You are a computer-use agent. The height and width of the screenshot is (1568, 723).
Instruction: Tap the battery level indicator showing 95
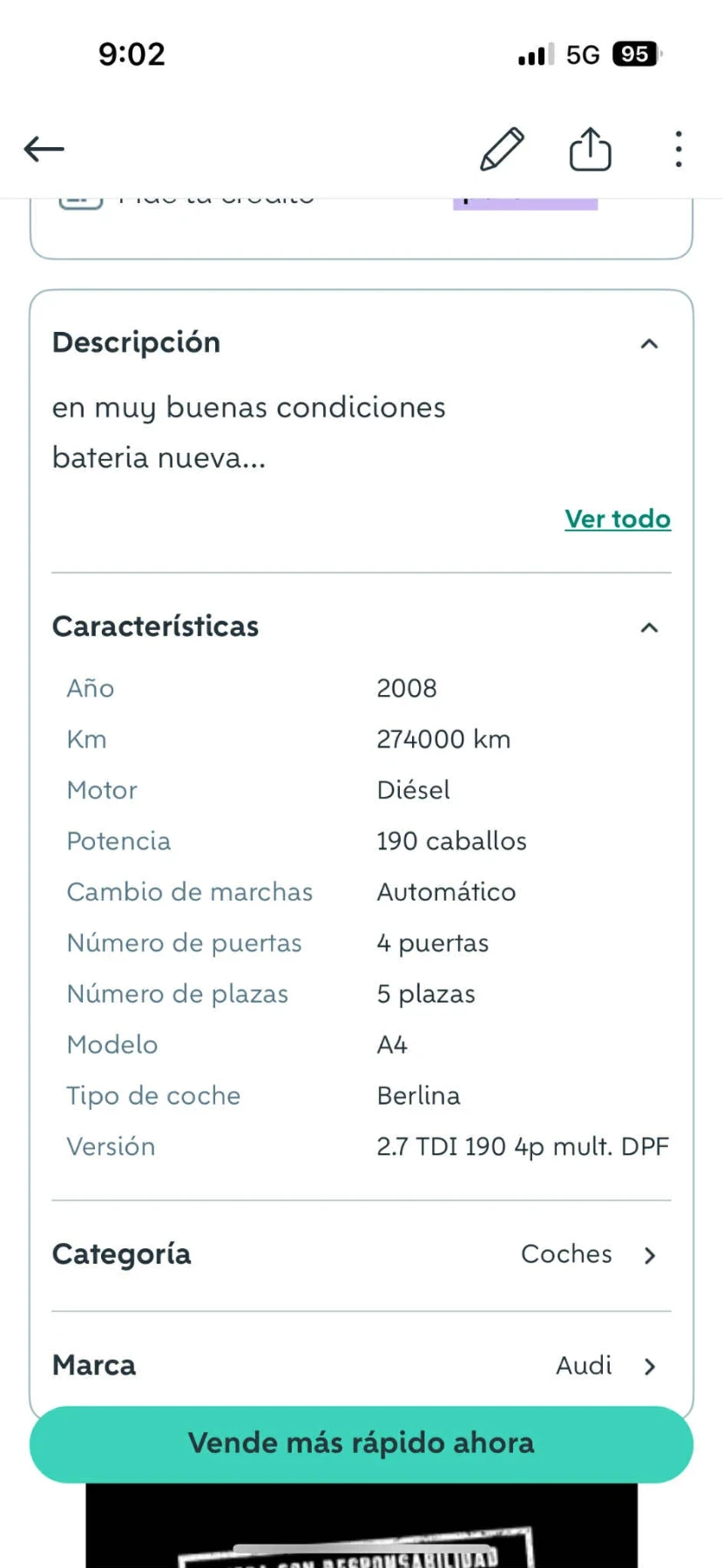634,54
